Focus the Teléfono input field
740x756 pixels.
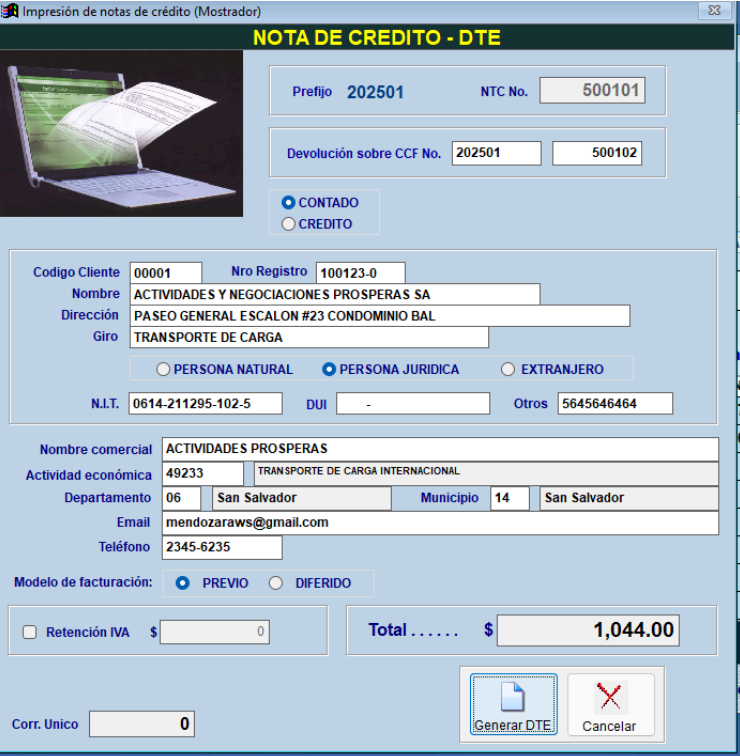point(222,547)
